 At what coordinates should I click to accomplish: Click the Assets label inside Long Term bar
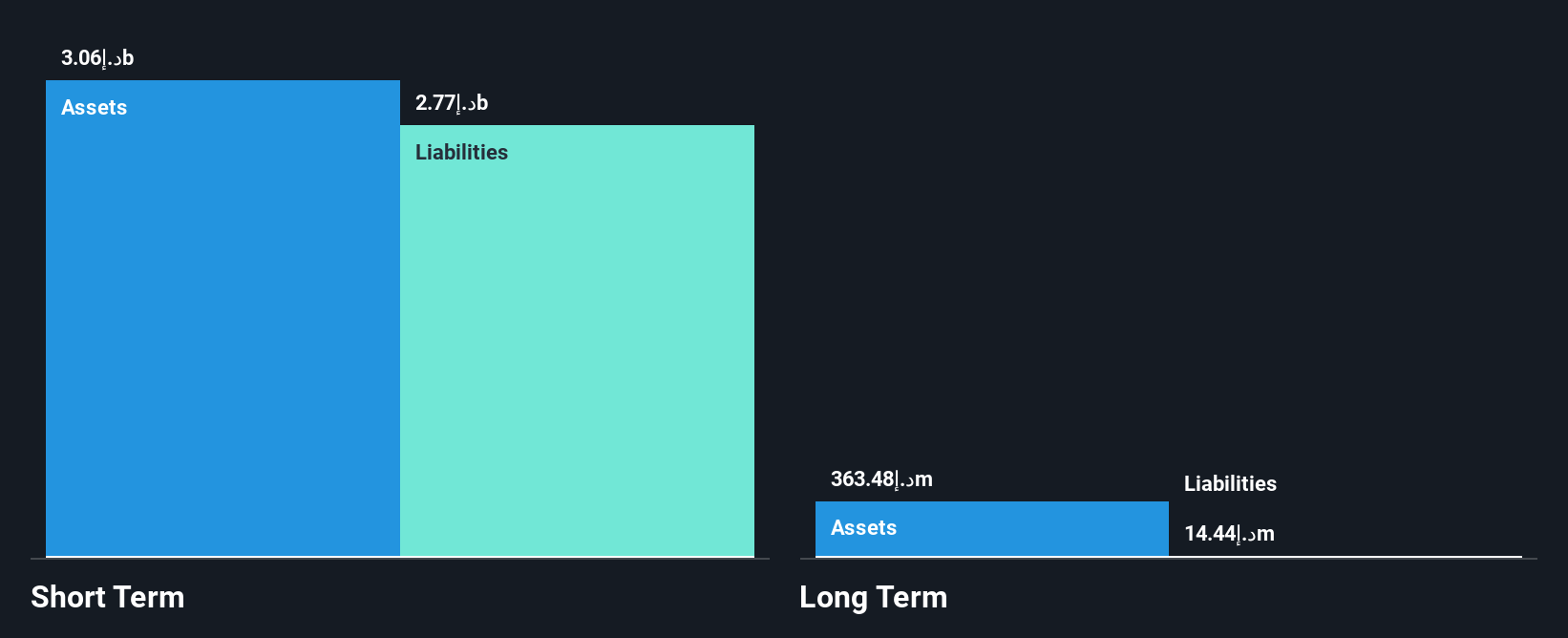point(863,527)
